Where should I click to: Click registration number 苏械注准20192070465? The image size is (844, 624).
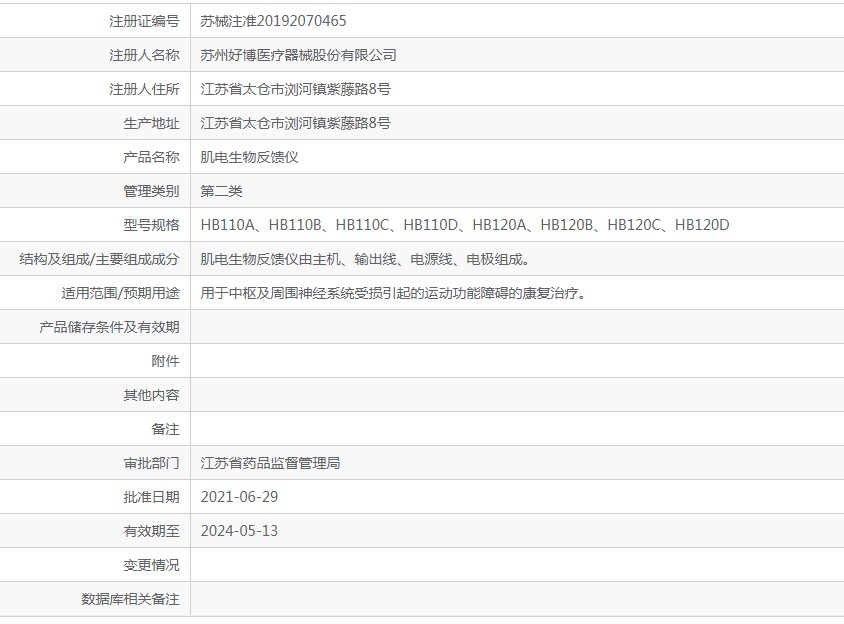(273, 21)
